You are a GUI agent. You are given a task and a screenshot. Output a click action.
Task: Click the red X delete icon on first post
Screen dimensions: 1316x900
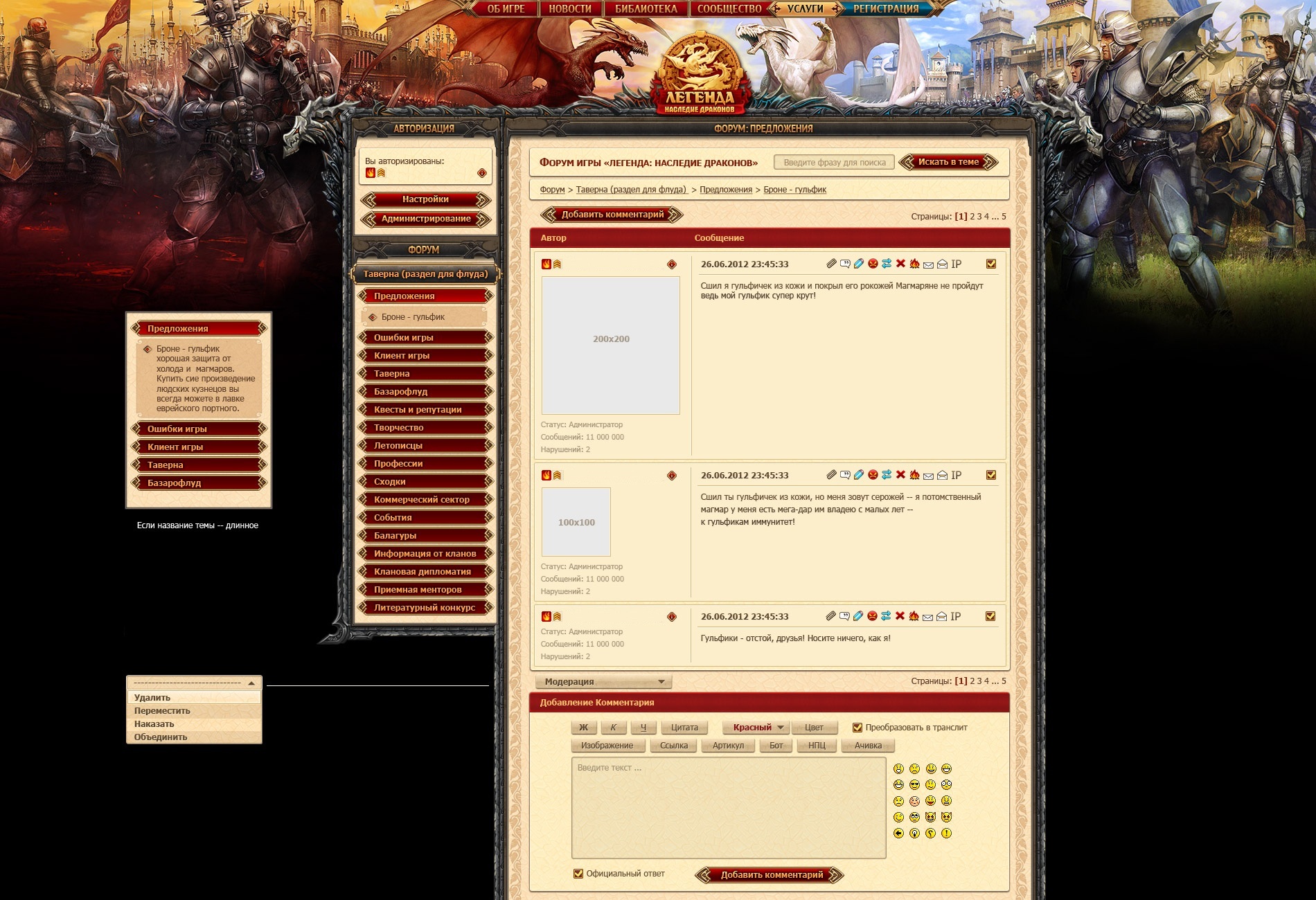click(900, 264)
